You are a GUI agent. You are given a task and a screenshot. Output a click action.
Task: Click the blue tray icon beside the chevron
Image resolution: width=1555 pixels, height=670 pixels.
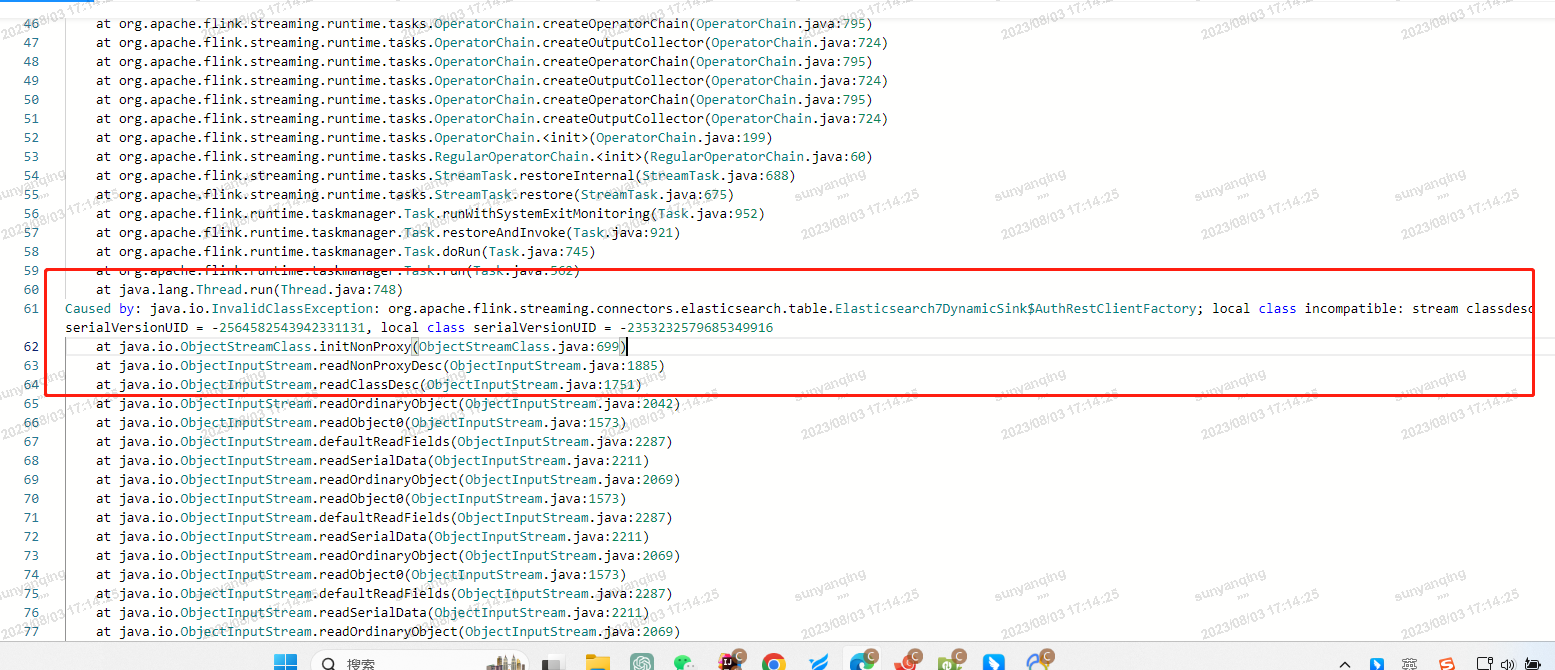1377,664
